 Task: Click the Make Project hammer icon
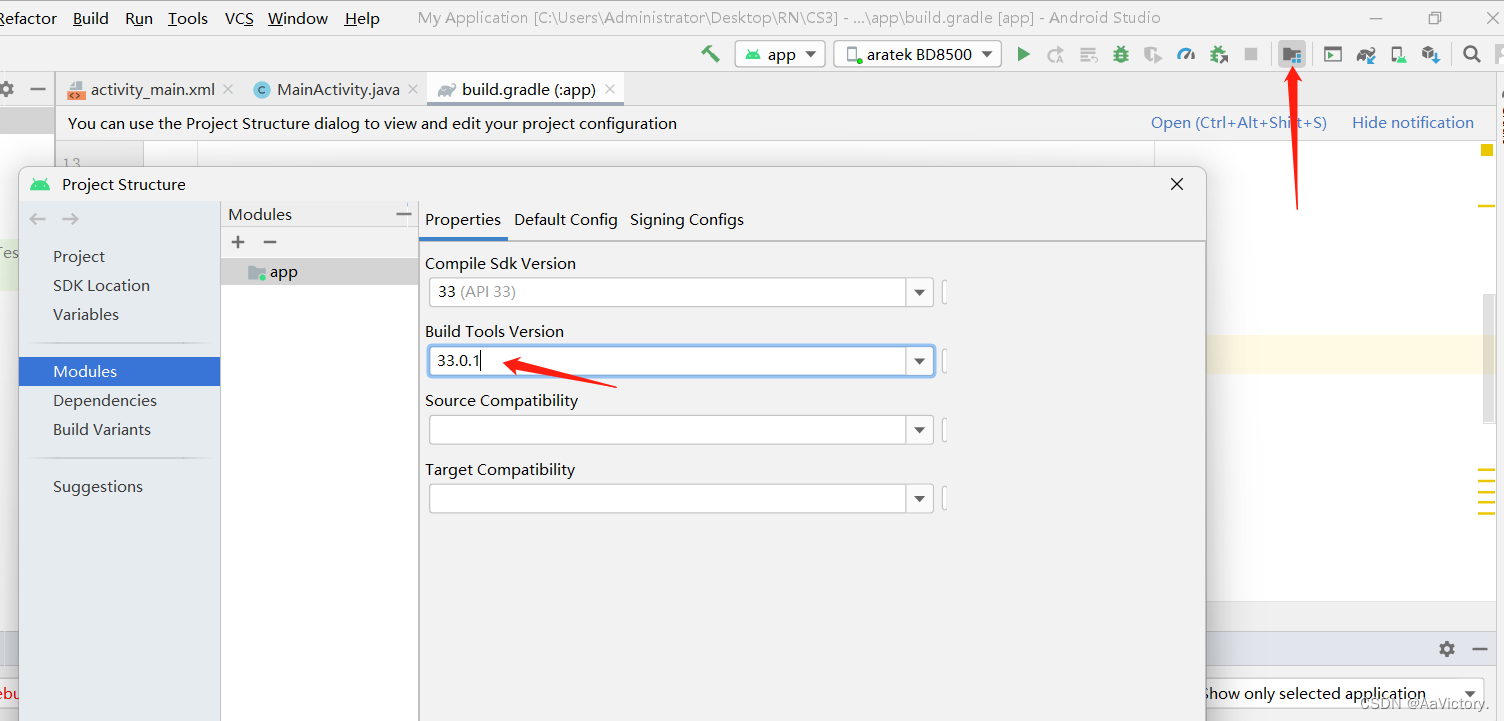[710, 54]
